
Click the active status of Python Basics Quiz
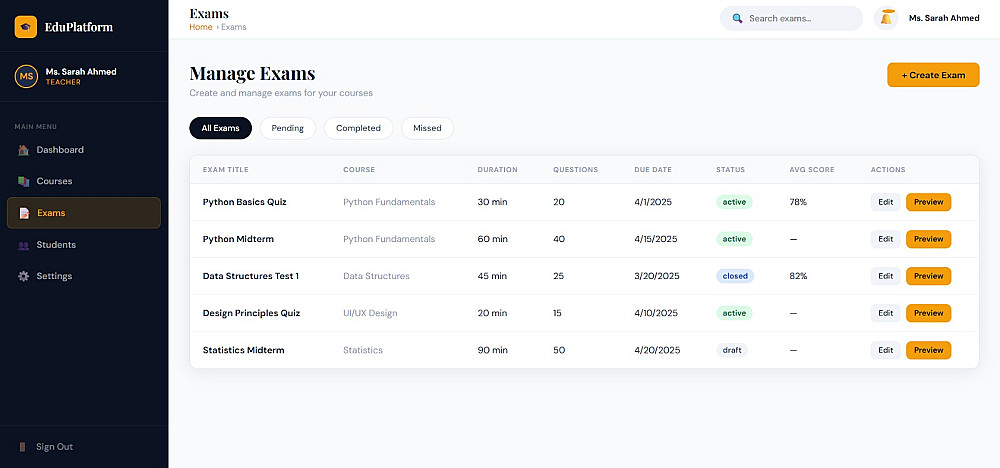pos(734,202)
